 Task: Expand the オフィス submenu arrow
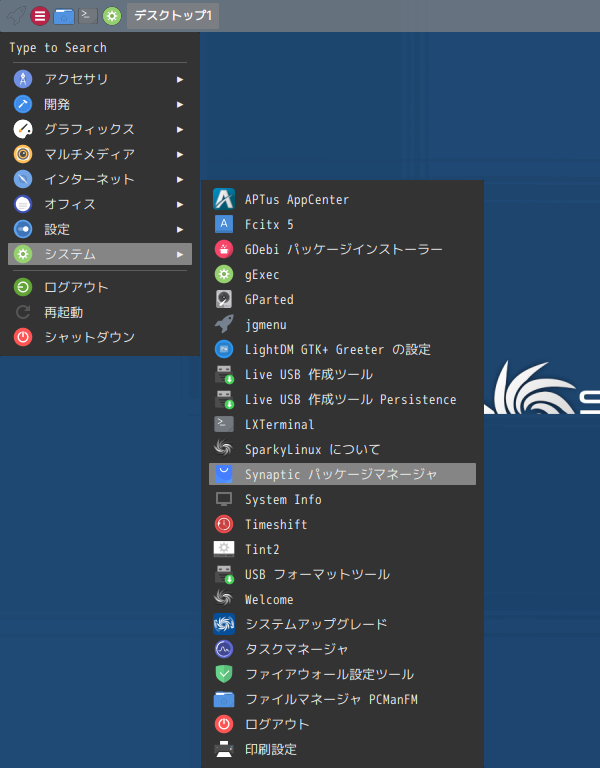pyautogui.click(x=180, y=204)
